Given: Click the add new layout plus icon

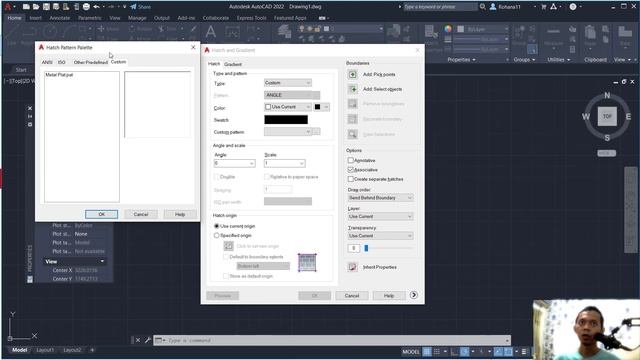Looking at the screenshot, I should tap(92, 350).
